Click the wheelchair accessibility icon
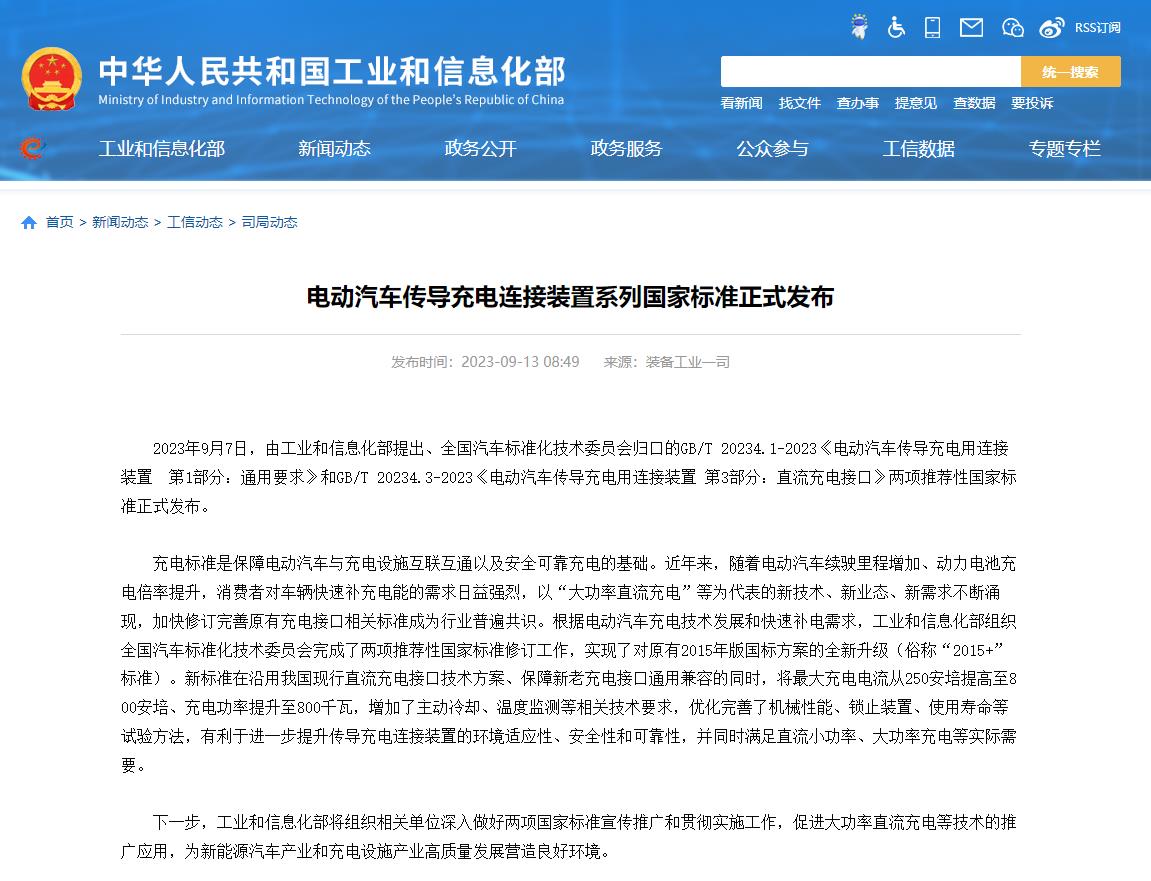Viewport: 1151px width, 881px height. (x=896, y=27)
